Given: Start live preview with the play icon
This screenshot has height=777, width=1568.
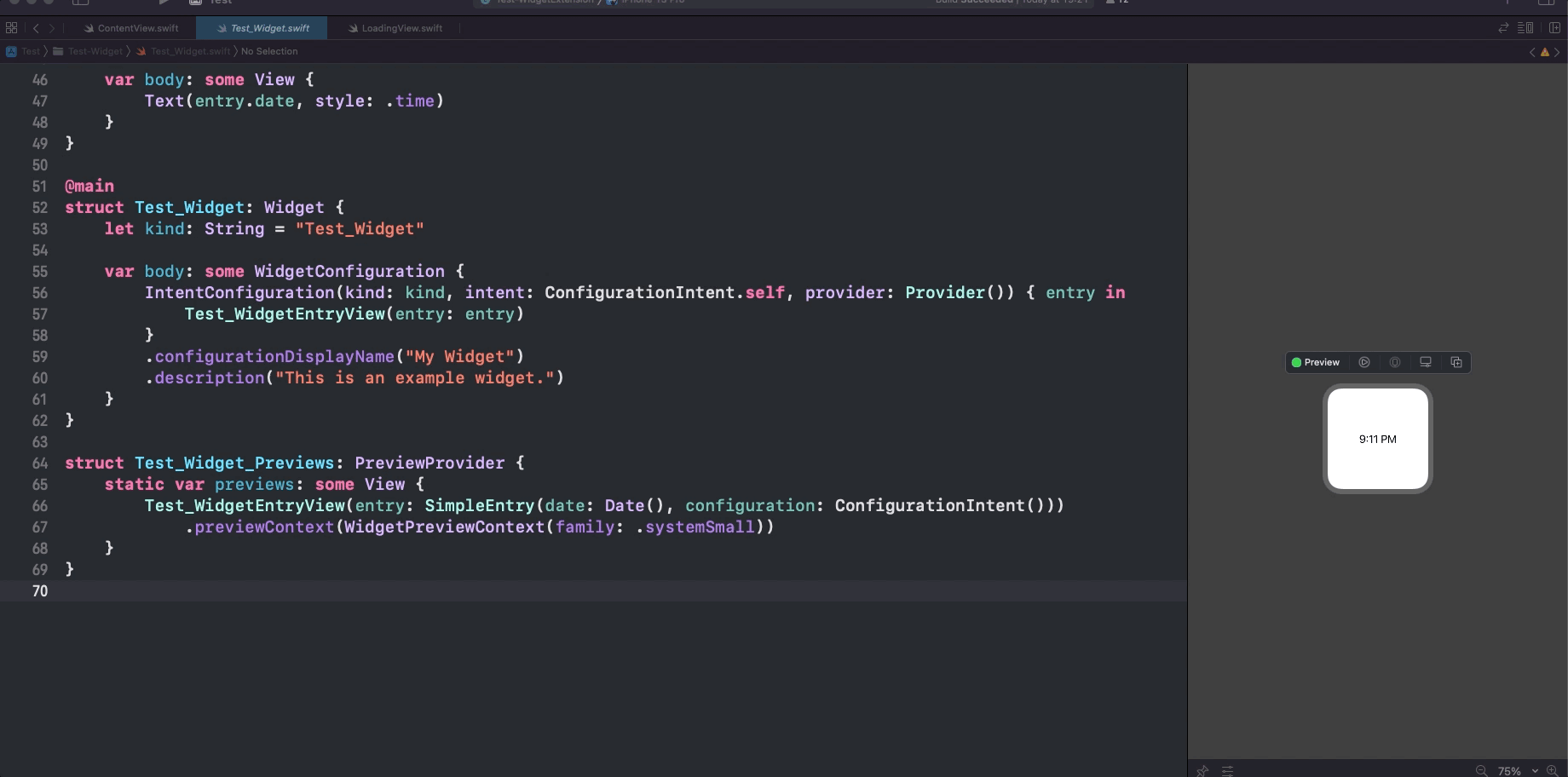Looking at the screenshot, I should tap(1364, 362).
